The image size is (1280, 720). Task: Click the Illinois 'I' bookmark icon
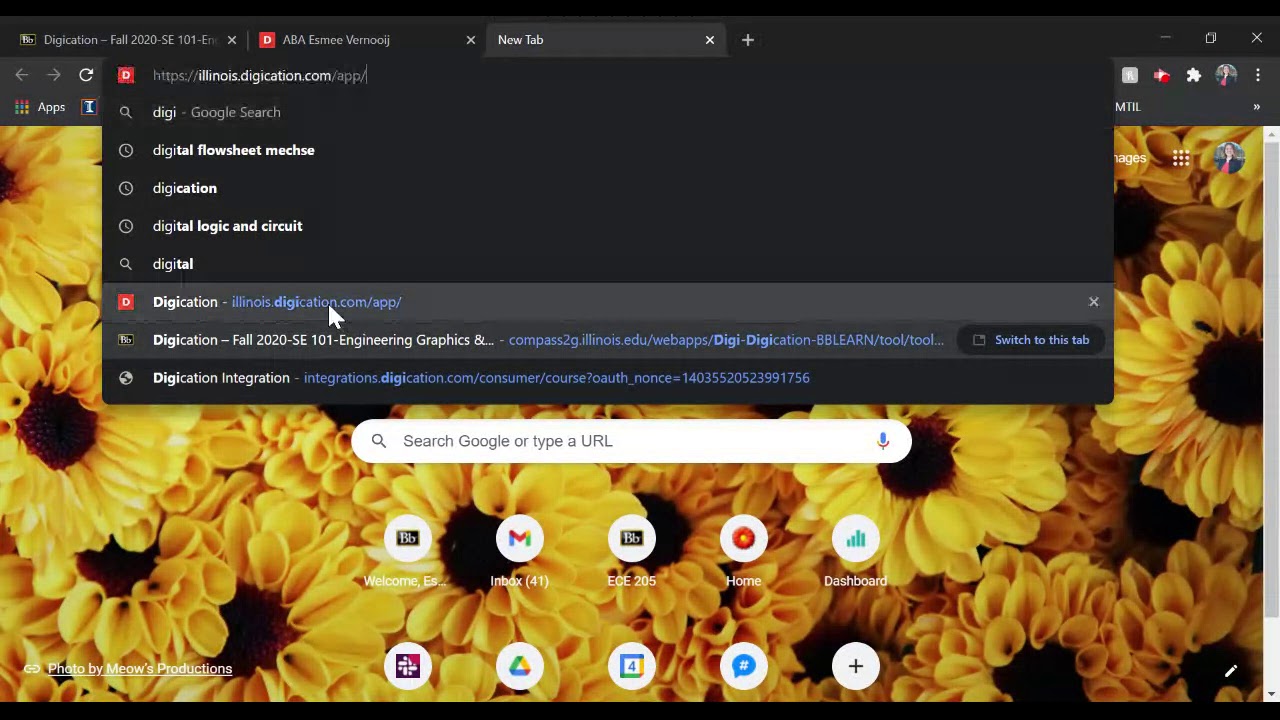tap(89, 107)
